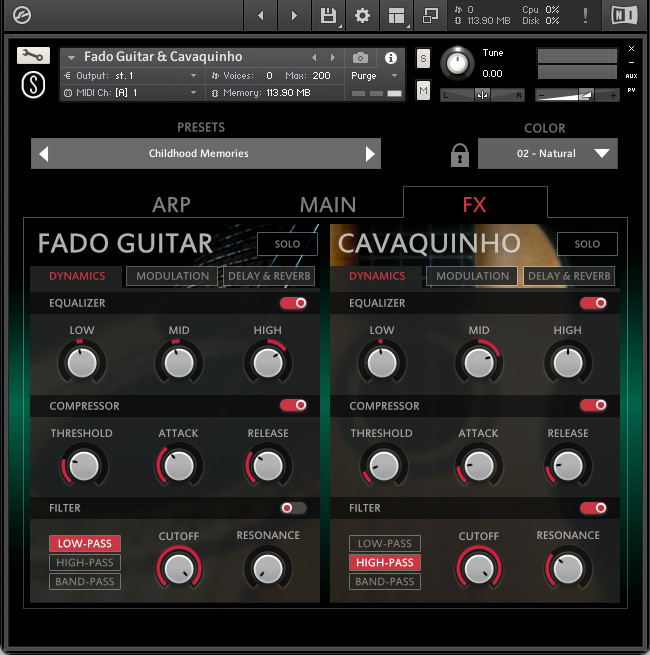Go to next instrument with top toolbar right arrow
650x655 pixels.
tap(295, 15)
